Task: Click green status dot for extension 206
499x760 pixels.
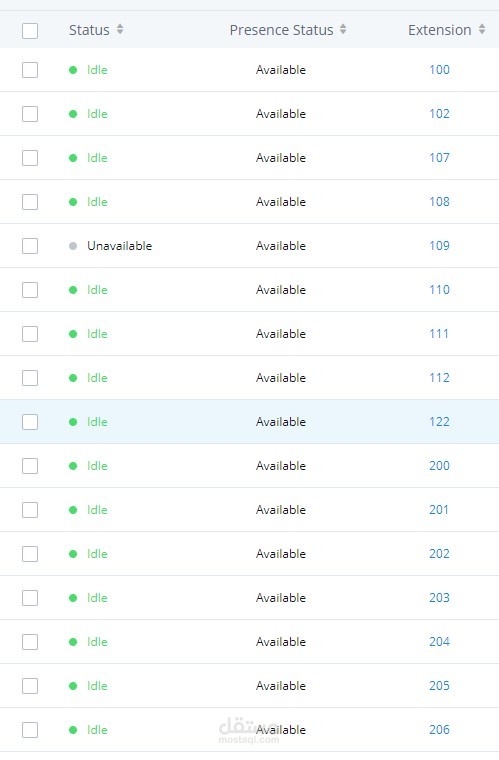Action: coord(73,730)
